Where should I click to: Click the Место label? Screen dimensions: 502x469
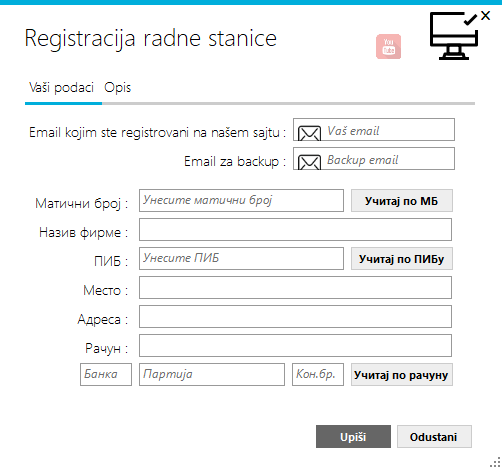[x=106, y=290]
